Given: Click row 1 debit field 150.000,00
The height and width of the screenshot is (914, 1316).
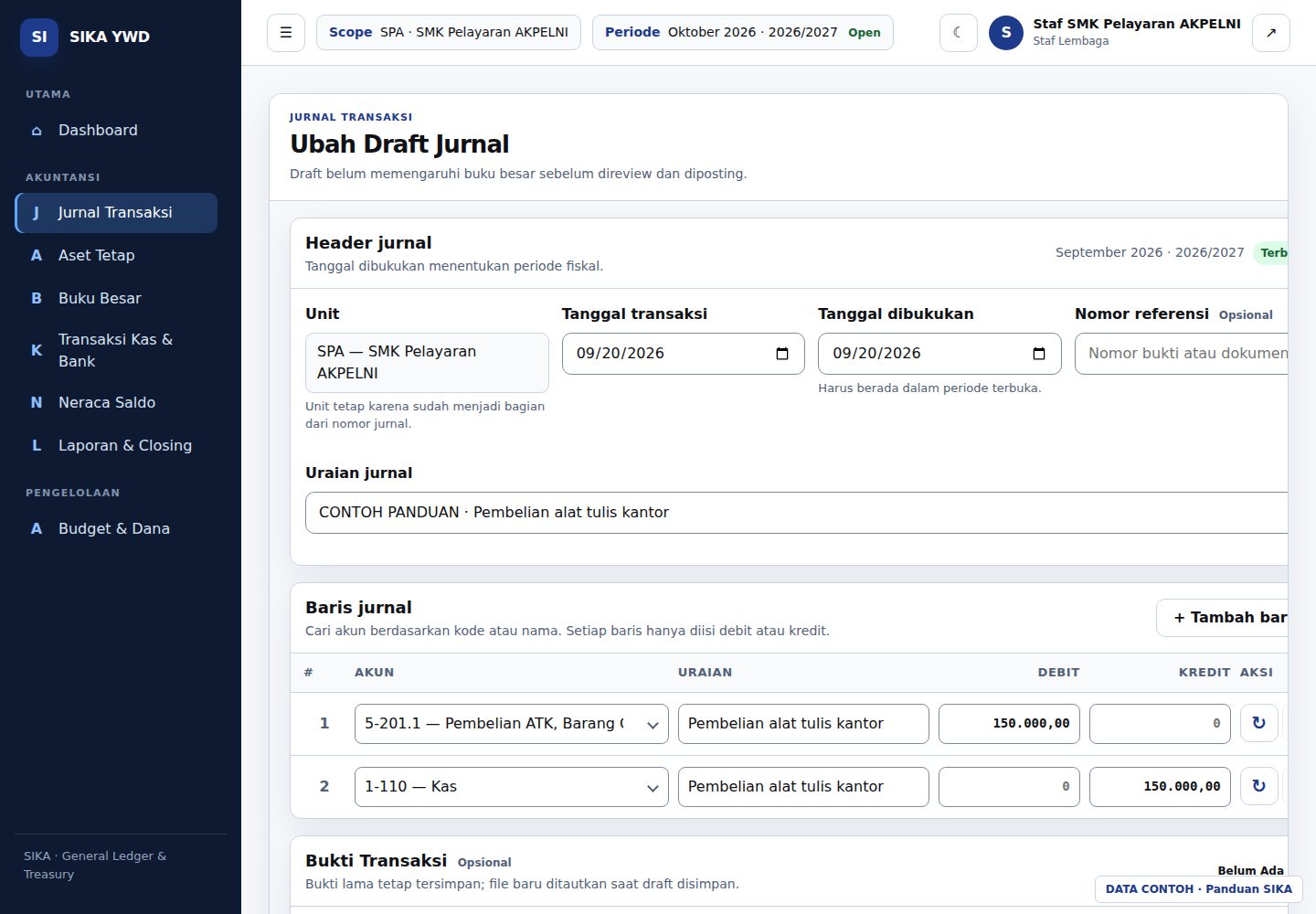Looking at the screenshot, I should pyautogui.click(x=1010, y=724).
